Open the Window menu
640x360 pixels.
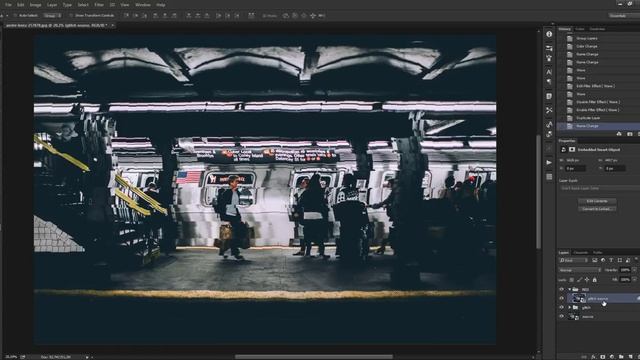[143, 5]
